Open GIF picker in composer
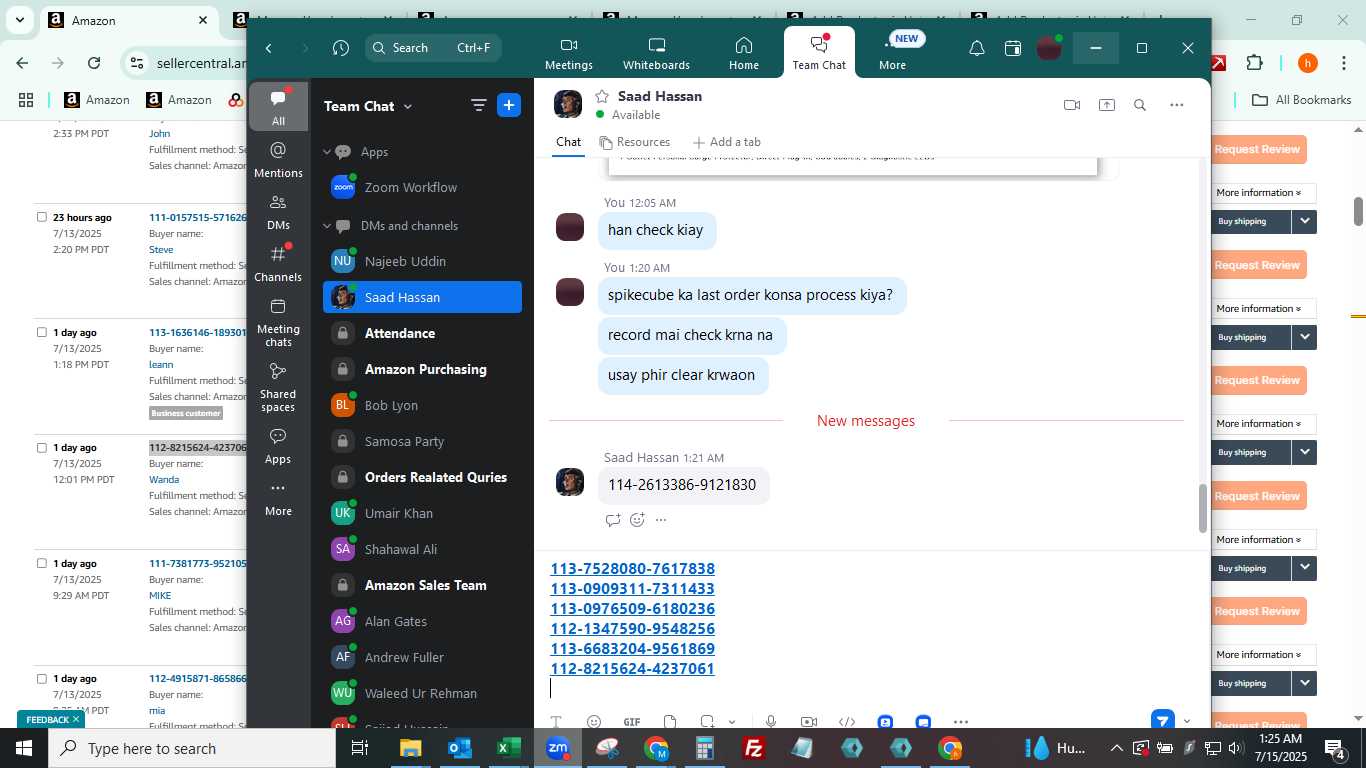Viewport: 1366px width, 768px height. coord(632,722)
